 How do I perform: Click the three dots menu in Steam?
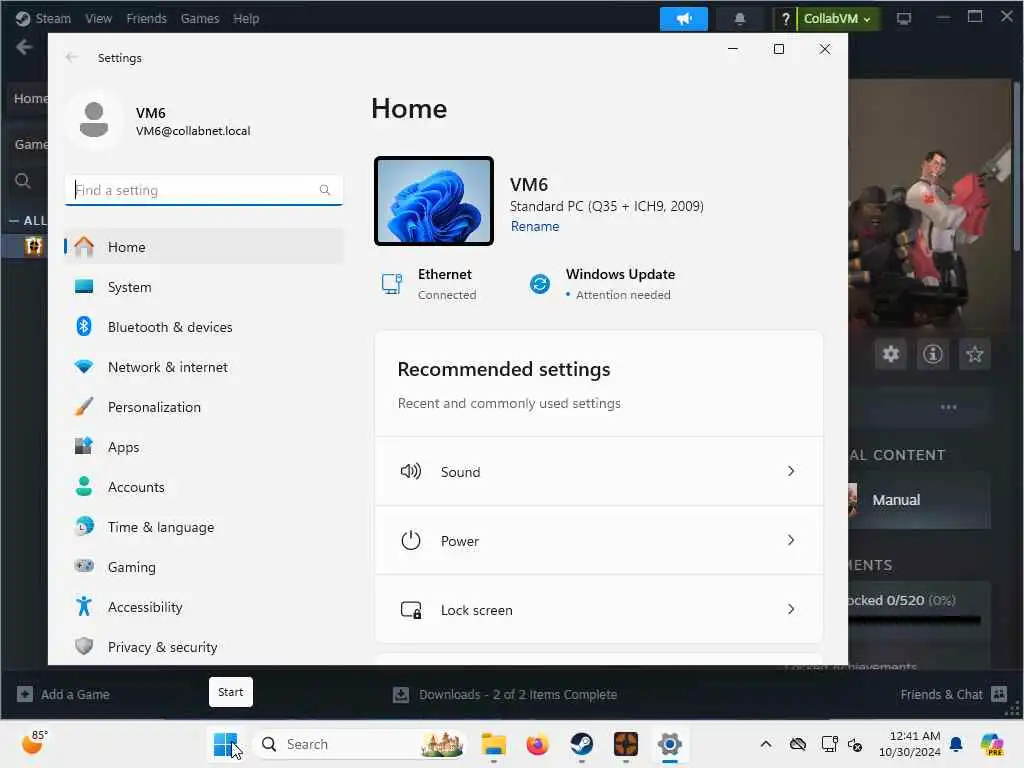pyautogui.click(x=948, y=407)
